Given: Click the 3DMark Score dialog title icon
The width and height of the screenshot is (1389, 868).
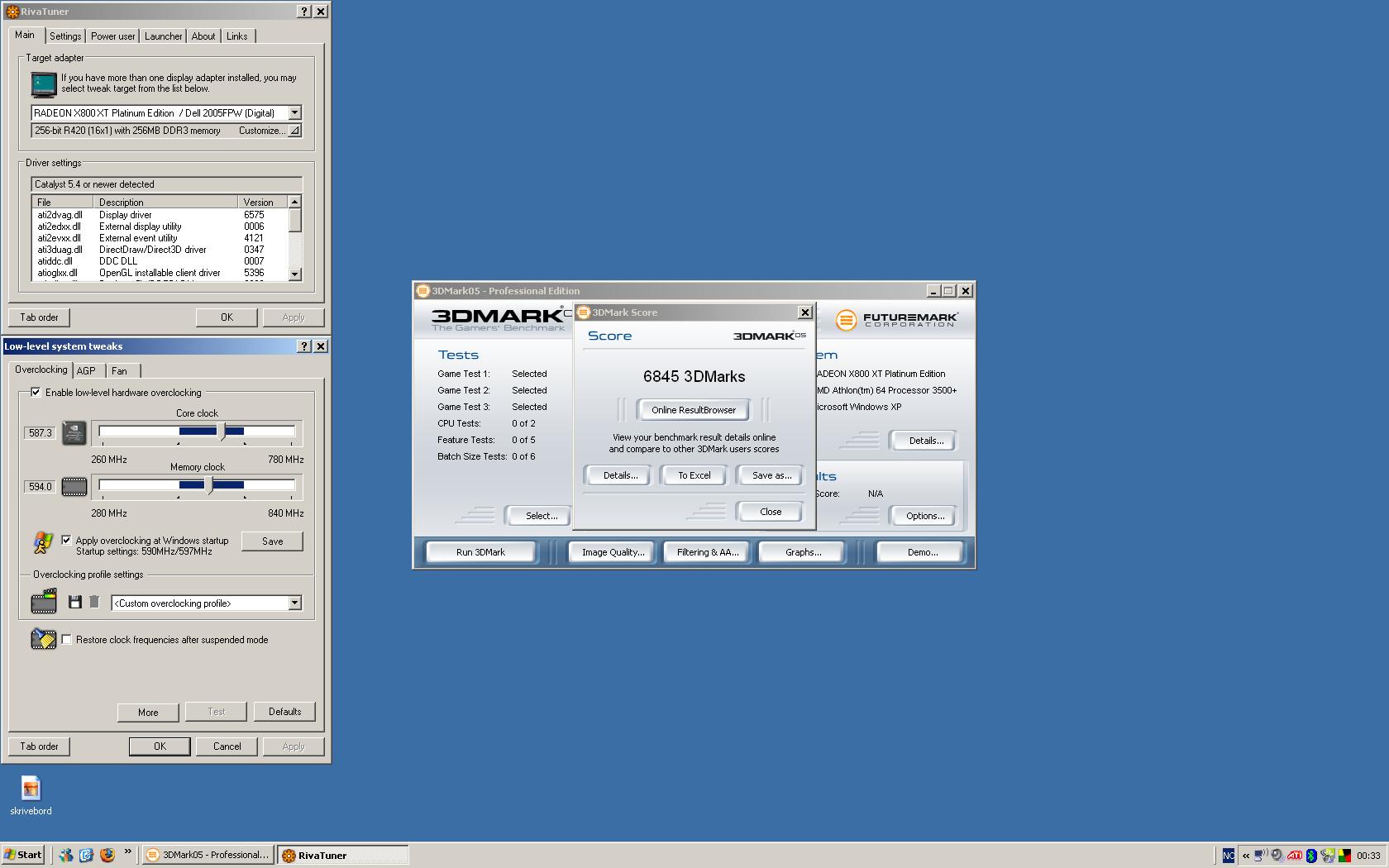Looking at the screenshot, I should (584, 312).
